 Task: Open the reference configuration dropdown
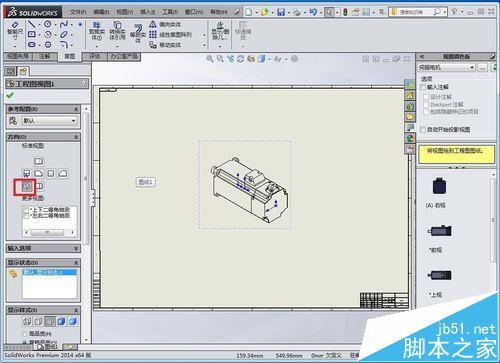pyautogui.click(x=50, y=121)
